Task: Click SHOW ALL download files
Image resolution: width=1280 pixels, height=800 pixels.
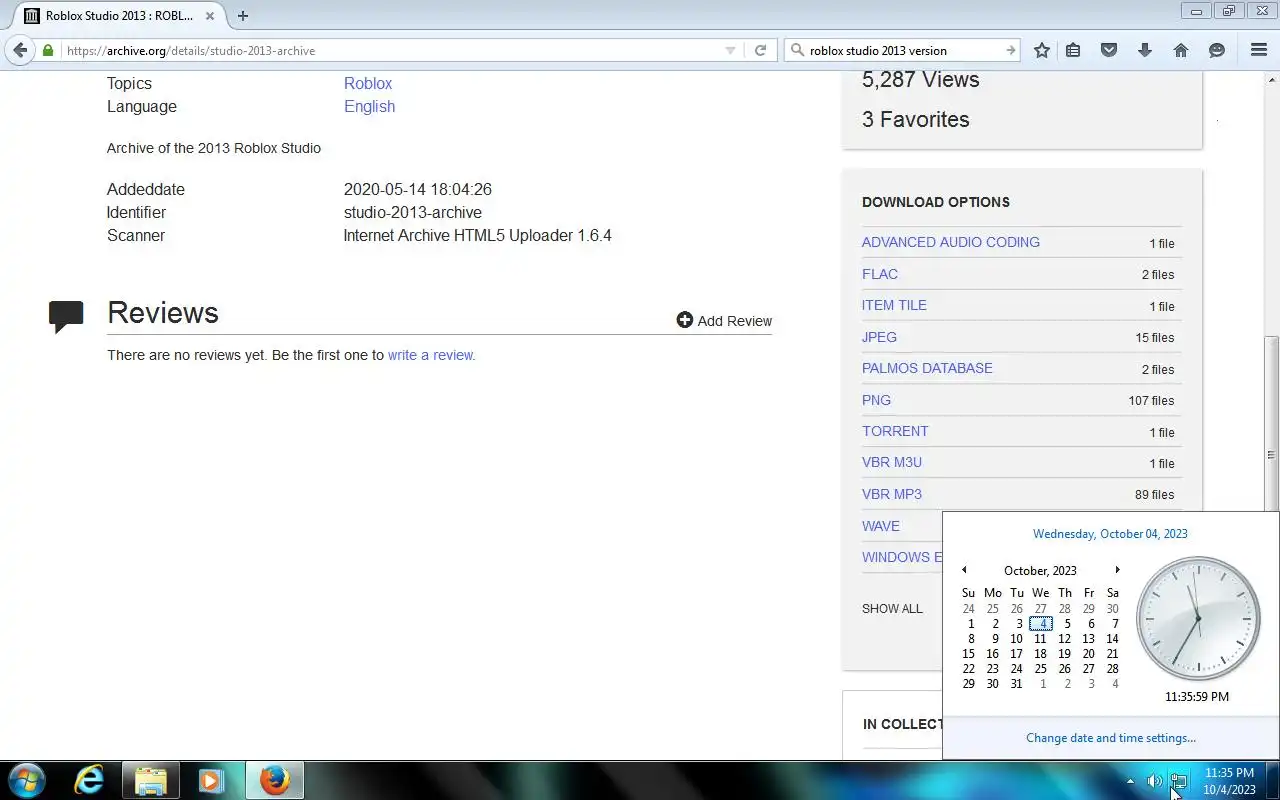Action: click(892, 609)
